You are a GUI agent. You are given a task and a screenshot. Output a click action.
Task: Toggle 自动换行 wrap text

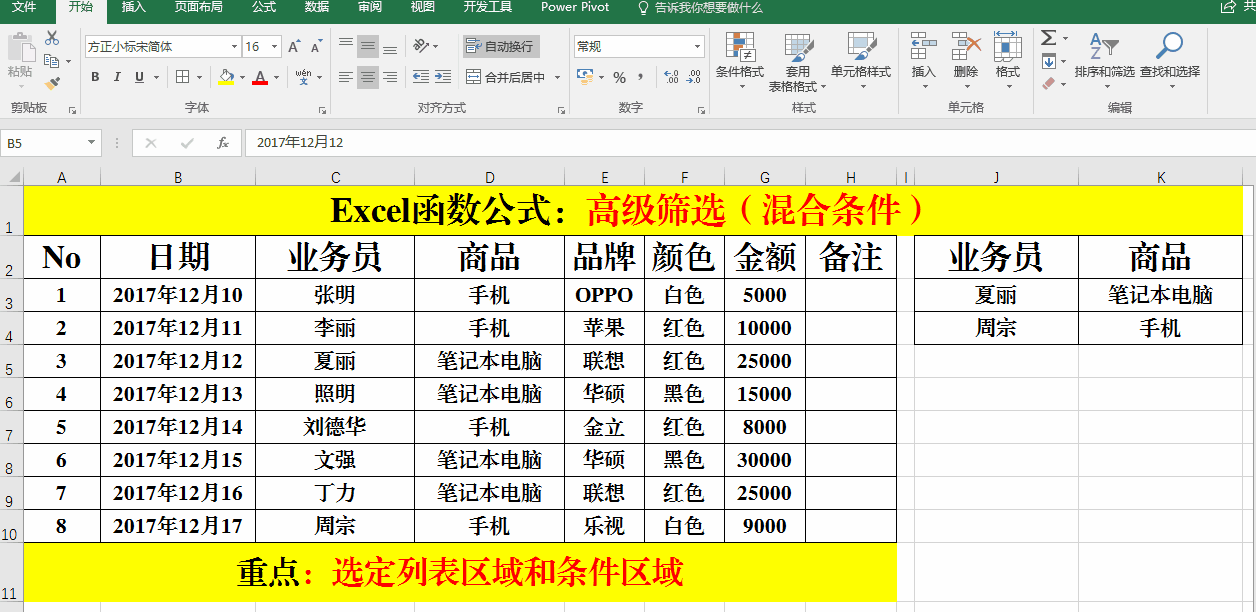tap(501, 46)
